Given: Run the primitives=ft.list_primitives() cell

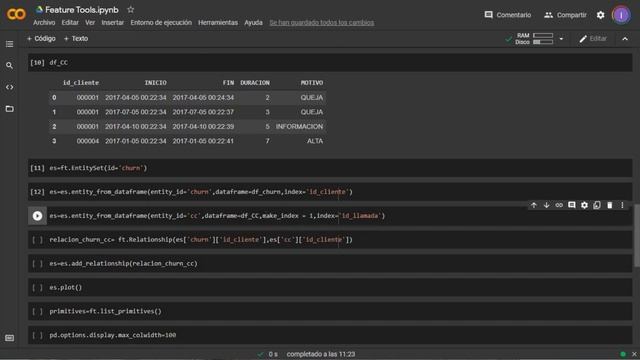Looking at the screenshot, I should coord(37,311).
